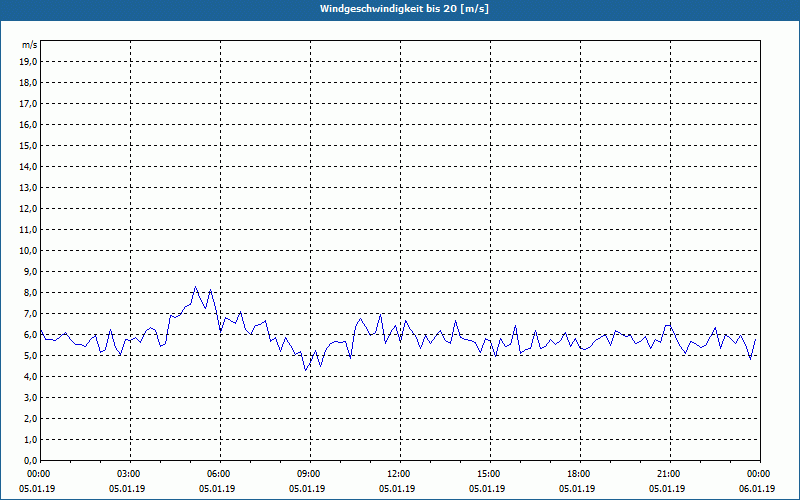
Task: Pick the '15:00' time label
Action: pos(490,474)
